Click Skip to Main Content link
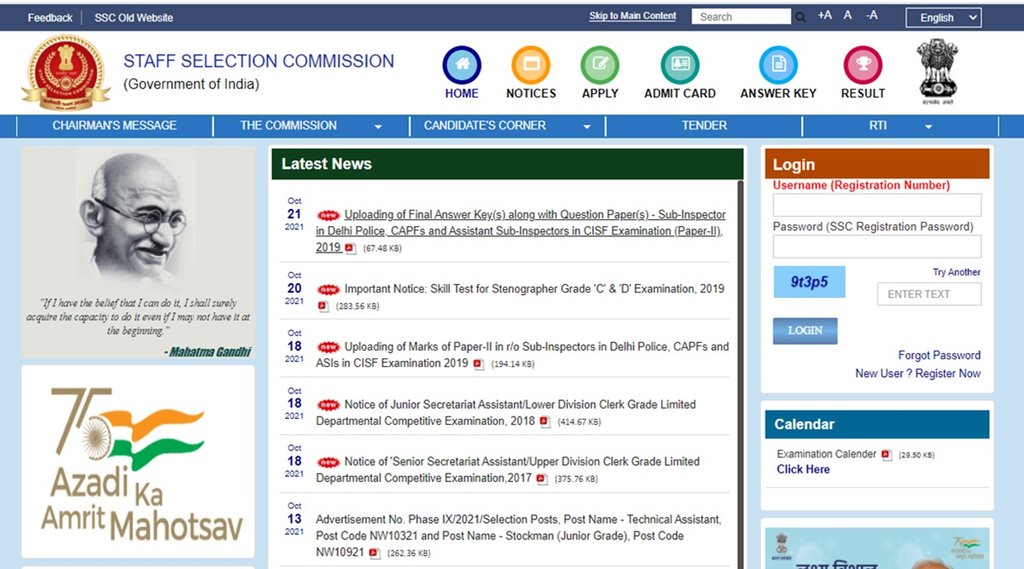 tap(632, 16)
